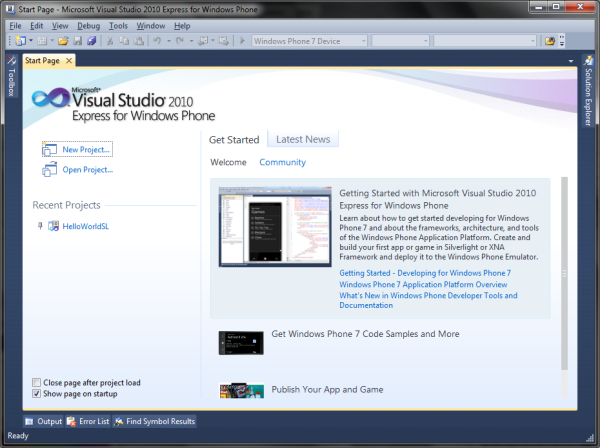Click the Save All toolbar icon
Image resolution: width=600 pixels, height=448 pixels.
(x=91, y=41)
